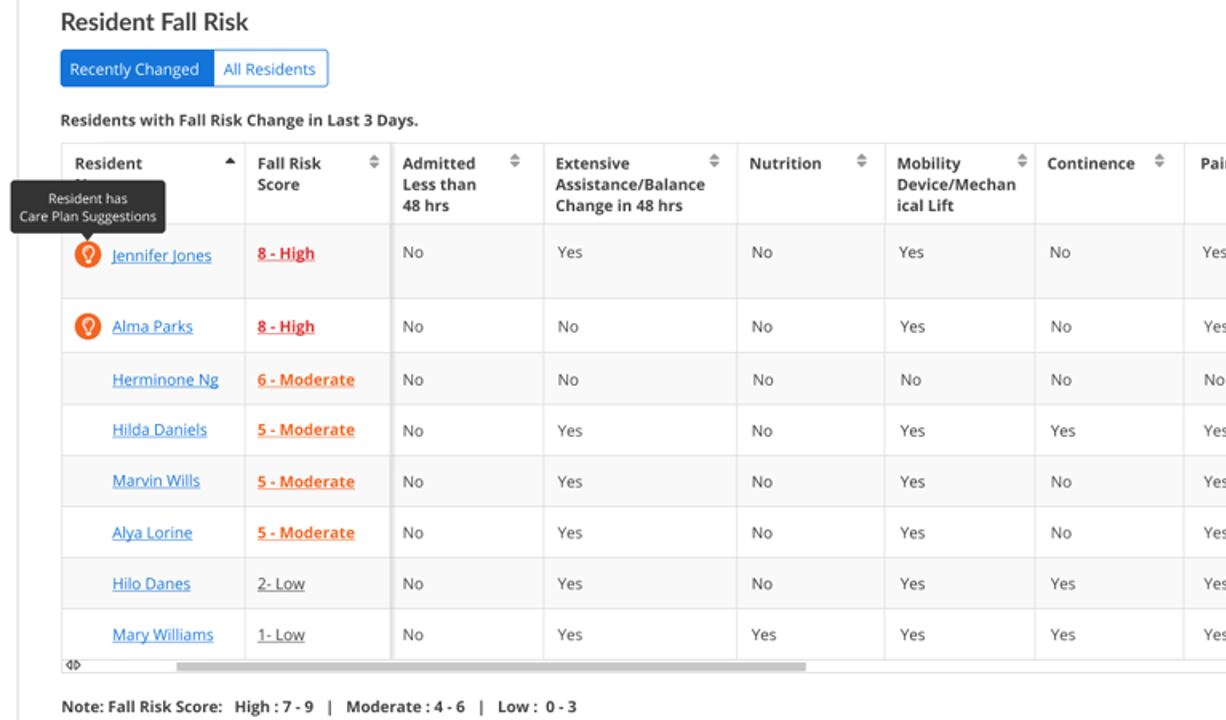
Task: Sort by Admitted Less than 48 hrs column
Action: pyautogui.click(x=517, y=158)
